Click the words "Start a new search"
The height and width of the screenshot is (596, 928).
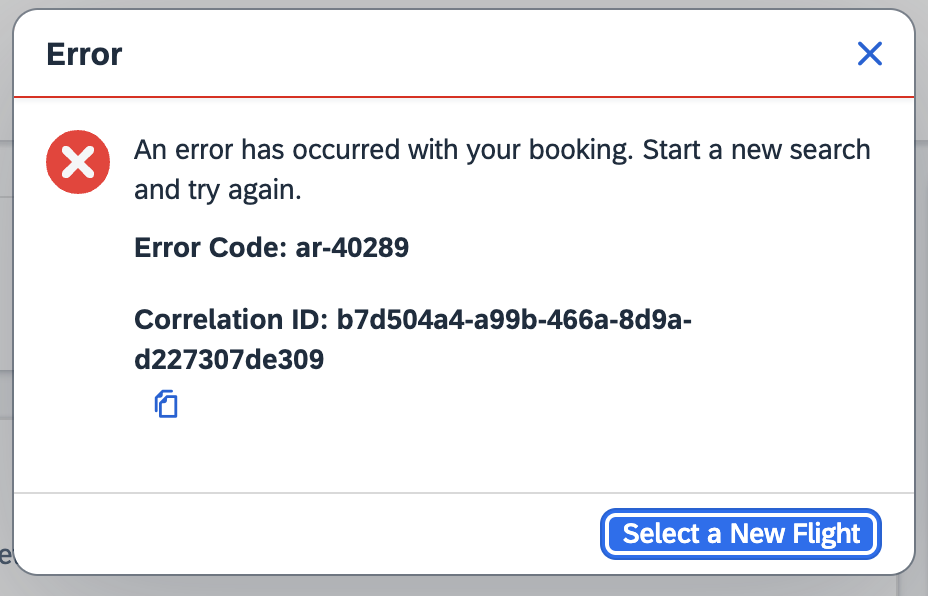(x=756, y=150)
